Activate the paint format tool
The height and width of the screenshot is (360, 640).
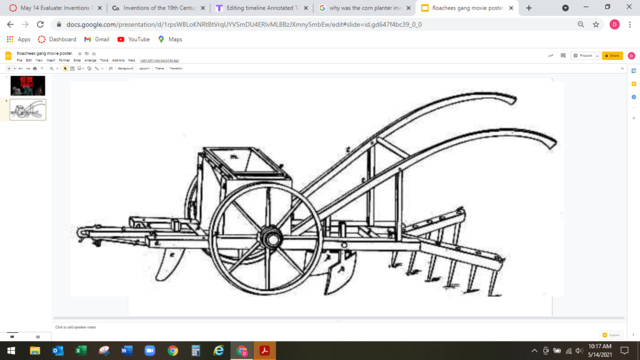[x=42, y=69]
